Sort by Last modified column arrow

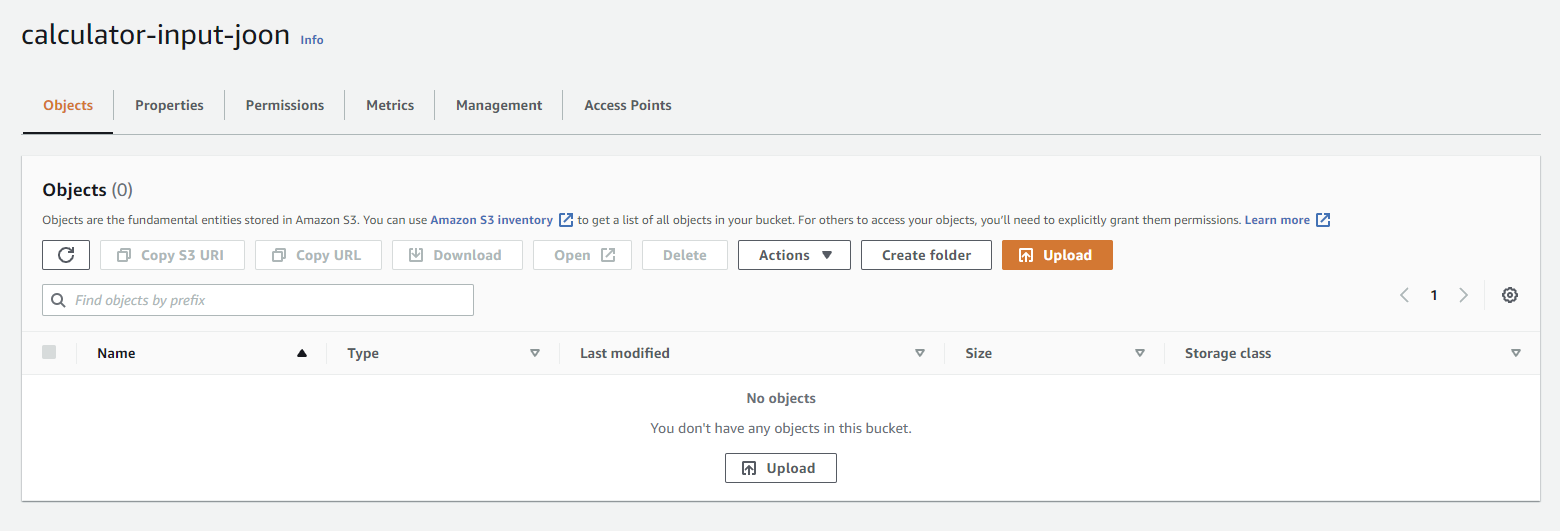coord(920,353)
